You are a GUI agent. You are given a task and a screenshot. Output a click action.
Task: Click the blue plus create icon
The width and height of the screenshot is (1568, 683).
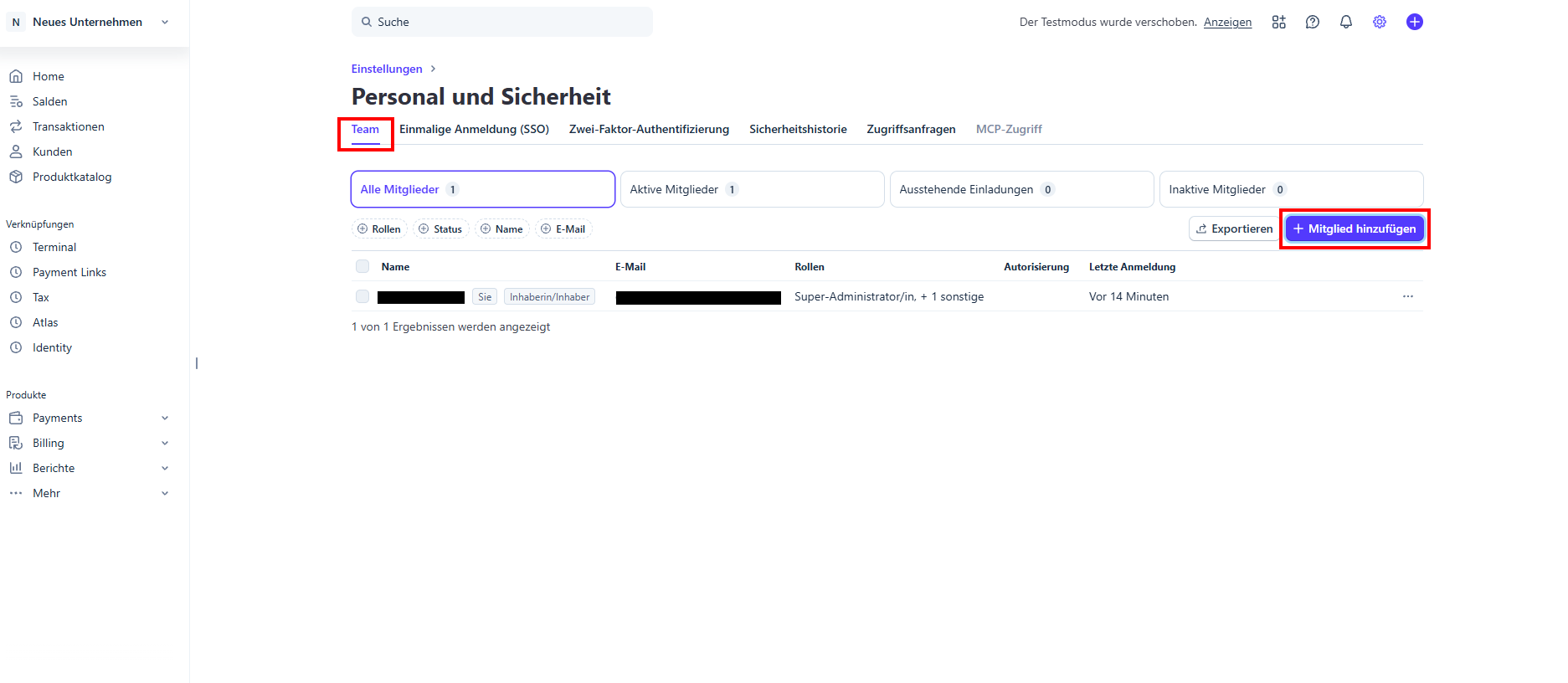(1414, 23)
